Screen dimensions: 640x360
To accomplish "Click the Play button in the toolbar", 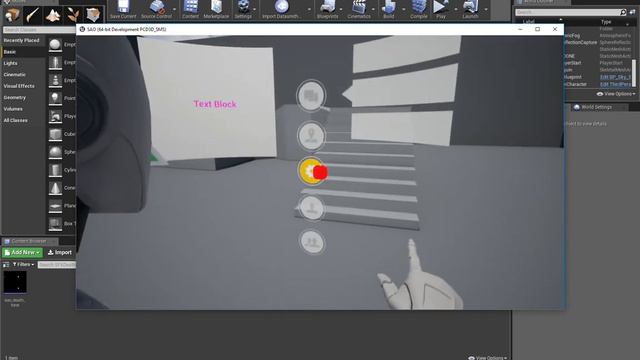I will coord(440,9).
